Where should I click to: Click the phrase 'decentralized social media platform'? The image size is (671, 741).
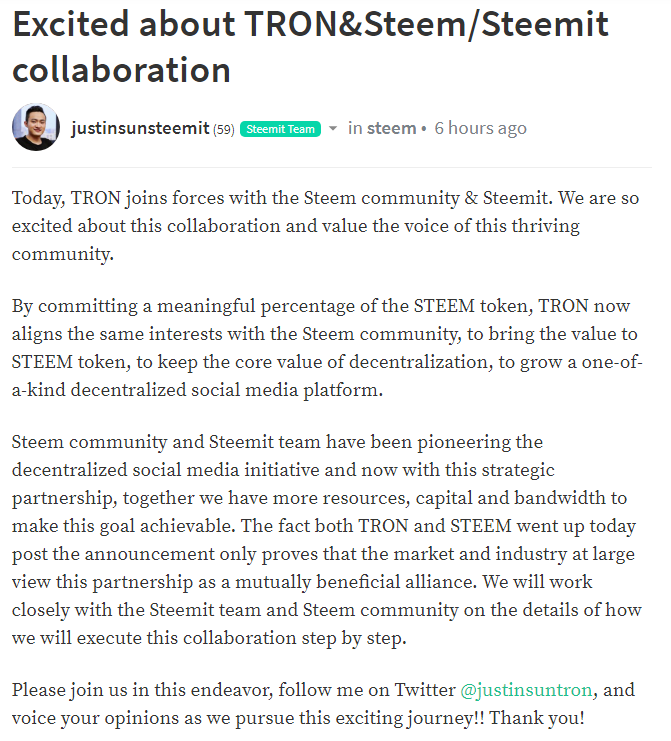pyautogui.click(x=225, y=390)
